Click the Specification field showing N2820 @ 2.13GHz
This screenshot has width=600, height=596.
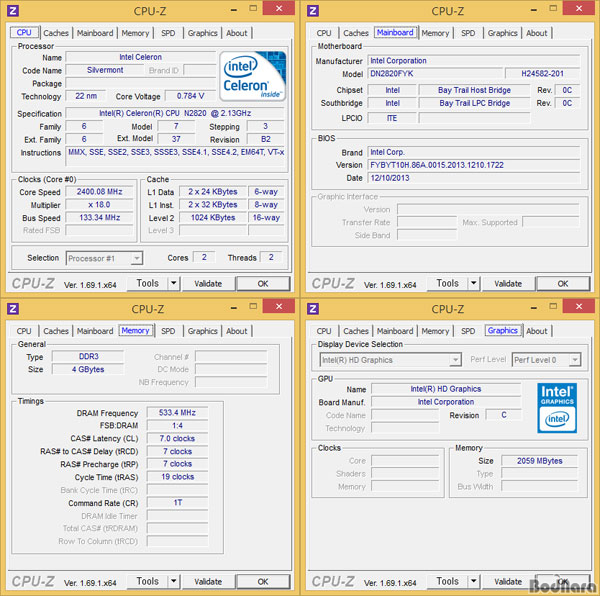175,113
